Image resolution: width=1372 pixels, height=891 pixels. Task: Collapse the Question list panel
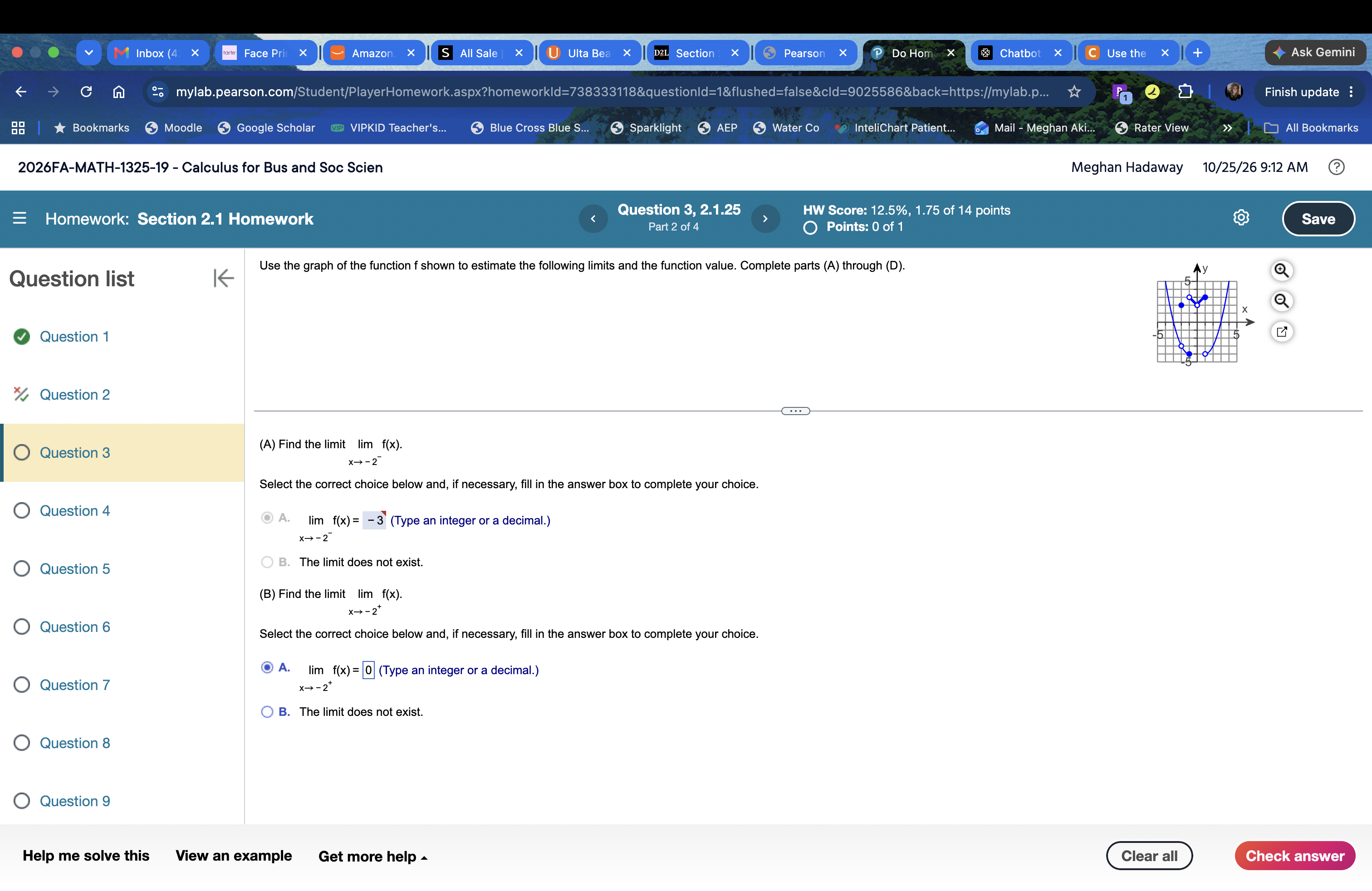point(223,279)
